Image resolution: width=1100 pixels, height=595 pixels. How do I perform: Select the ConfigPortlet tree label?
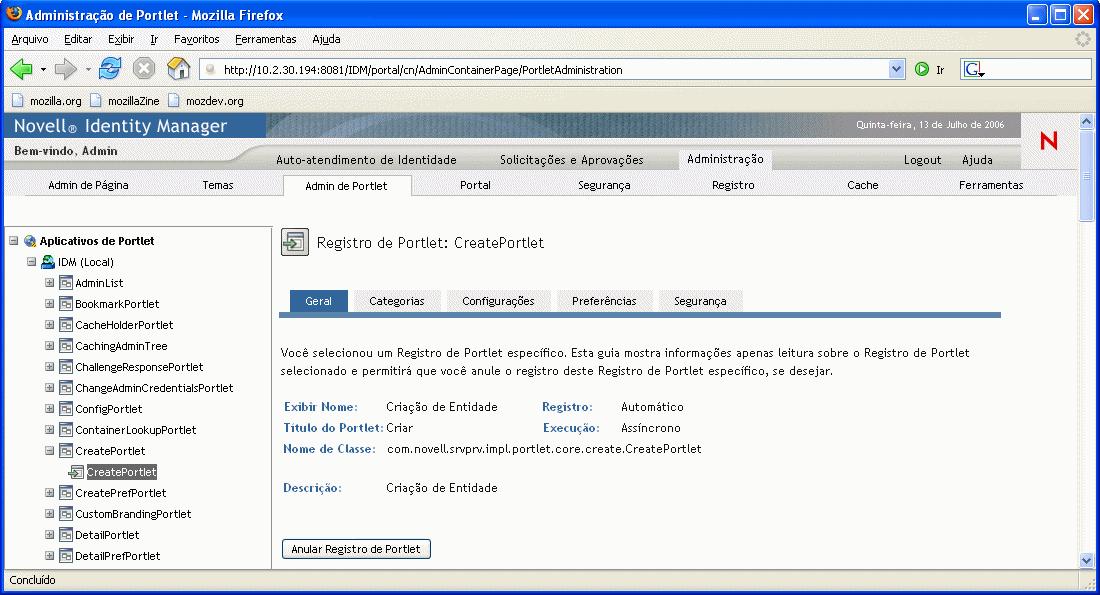click(x=109, y=409)
